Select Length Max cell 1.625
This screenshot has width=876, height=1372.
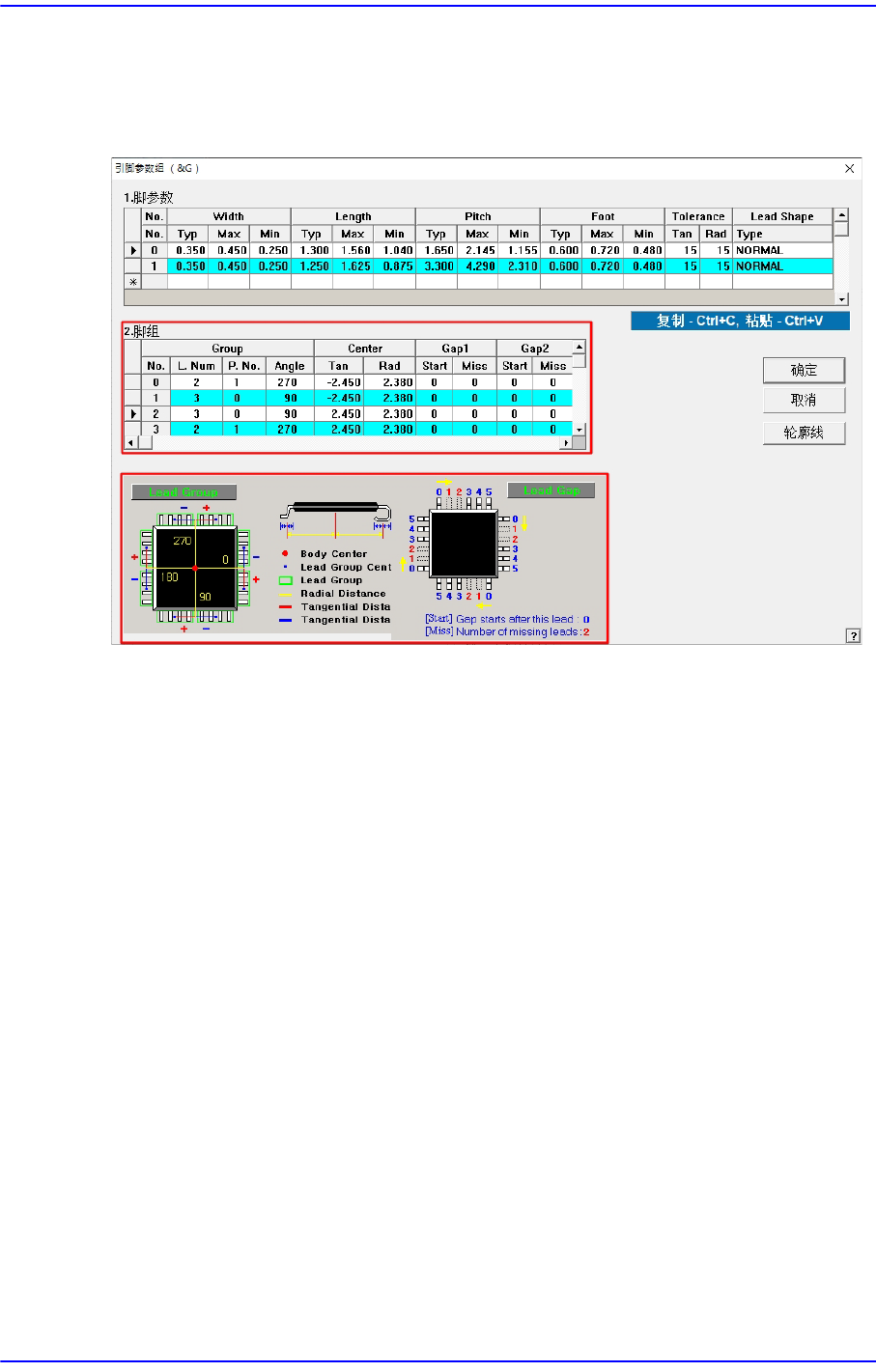point(353,266)
